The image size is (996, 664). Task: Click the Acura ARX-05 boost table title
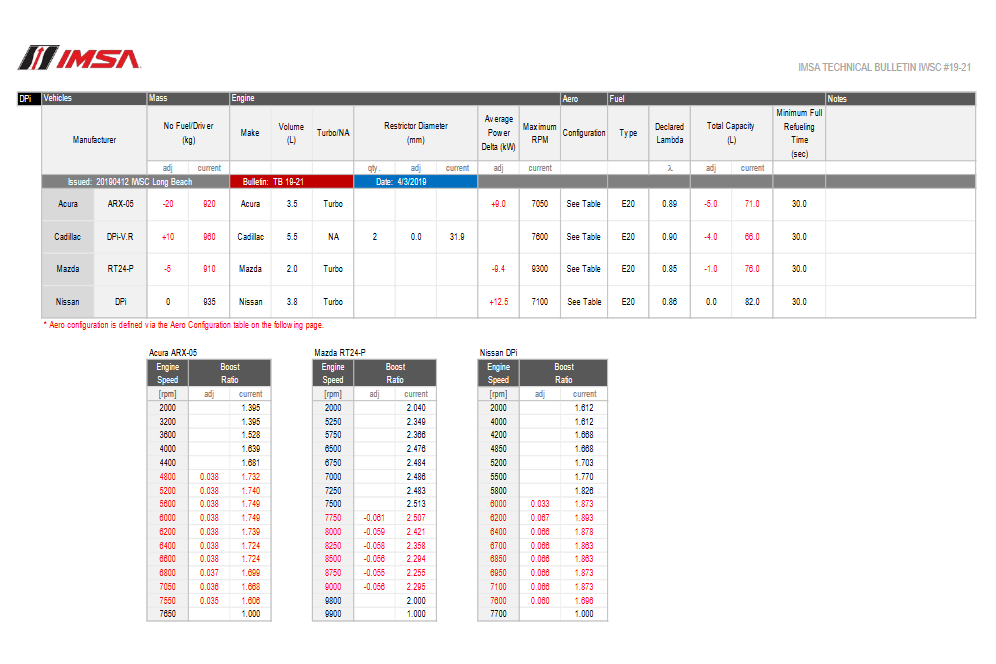[x=173, y=353]
